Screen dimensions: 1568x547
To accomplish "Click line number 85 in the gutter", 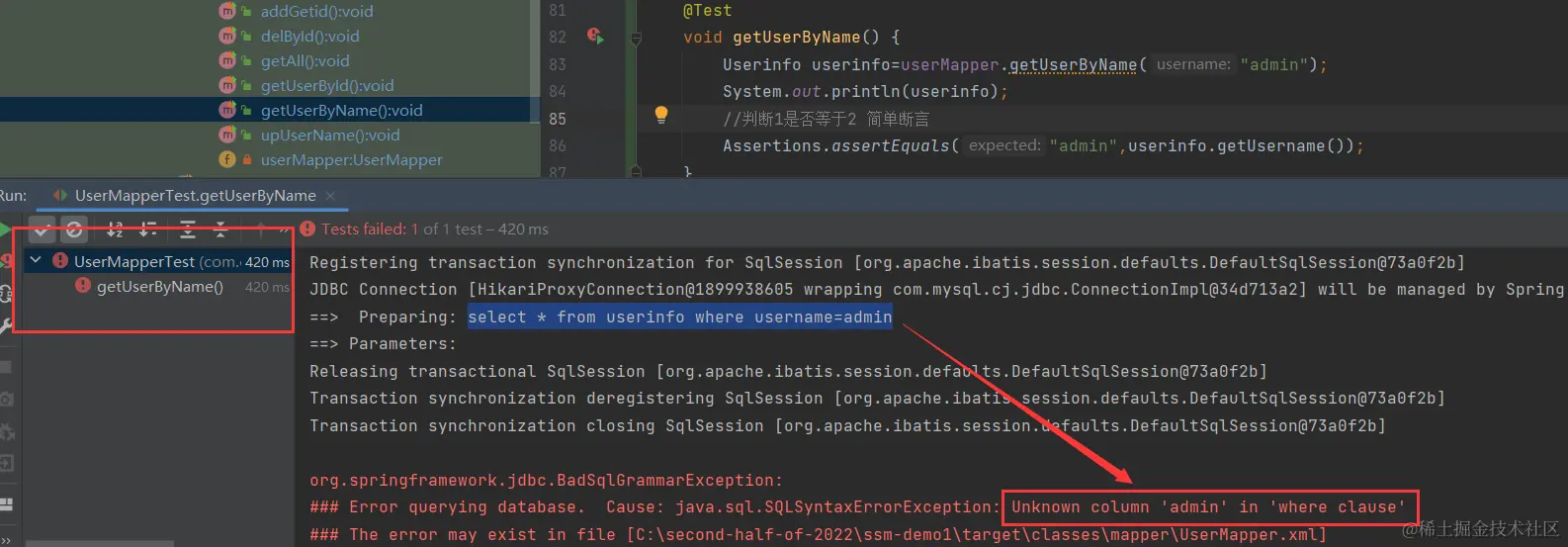I will coord(558,119).
